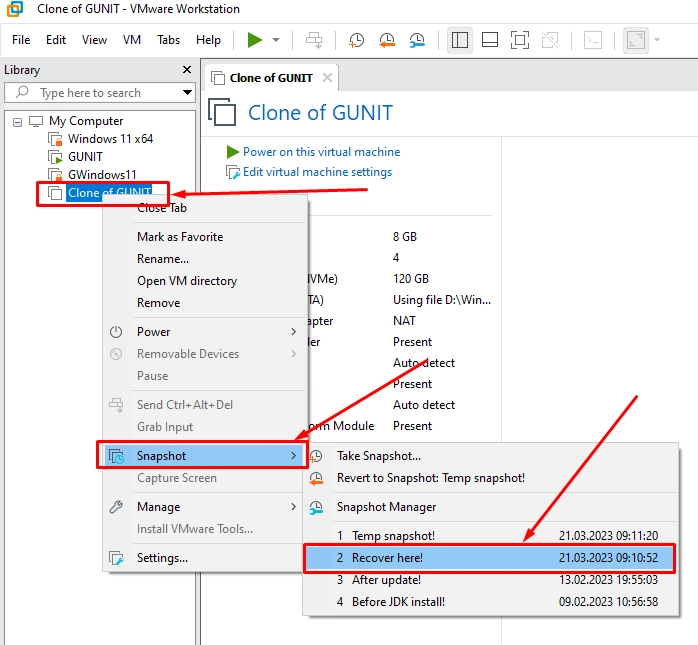Click the Snapshot menu item icon
This screenshot has height=645, width=698.
click(x=117, y=456)
